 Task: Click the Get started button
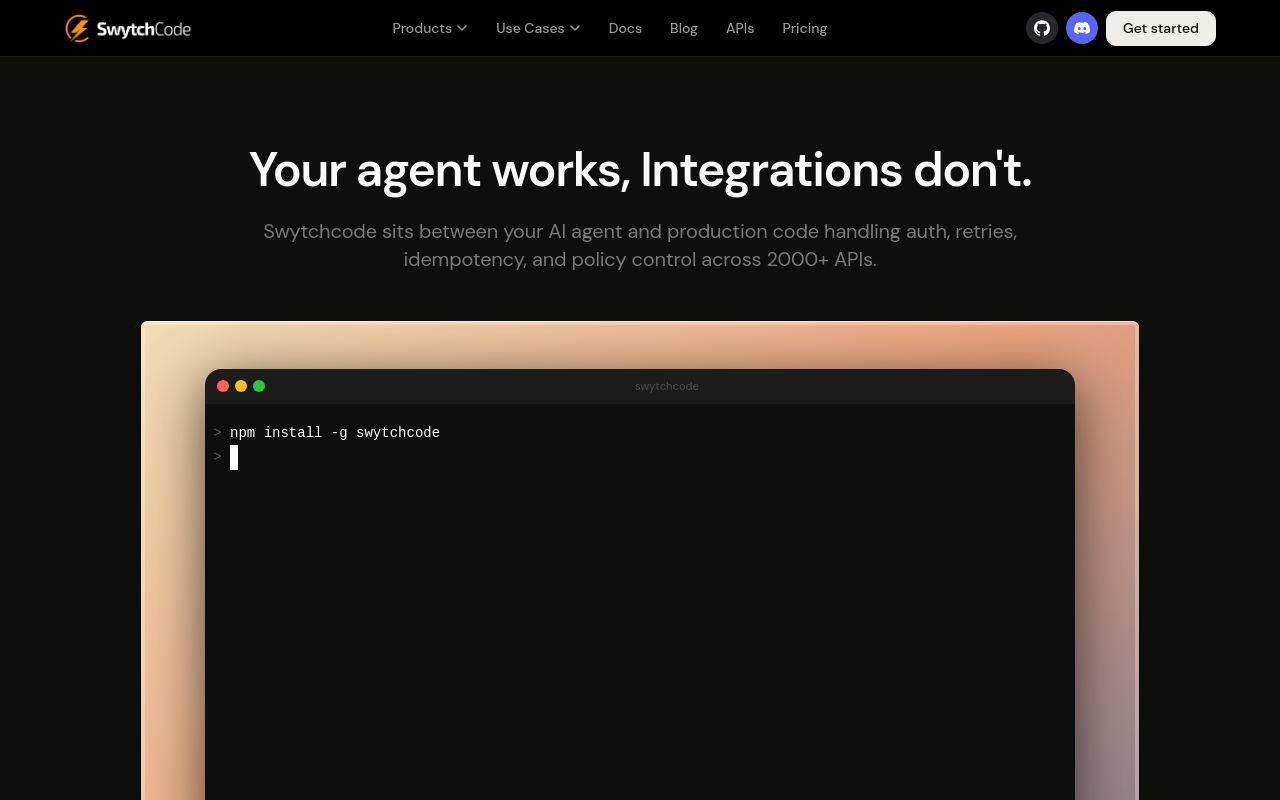(1161, 28)
